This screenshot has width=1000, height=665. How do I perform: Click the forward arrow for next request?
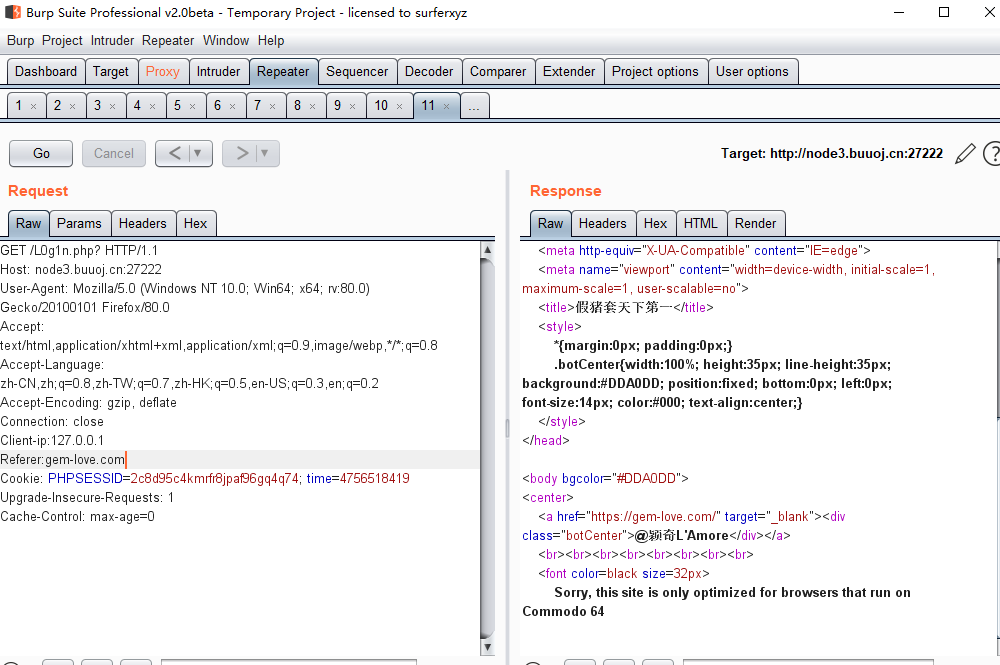pyautogui.click(x=241, y=153)
